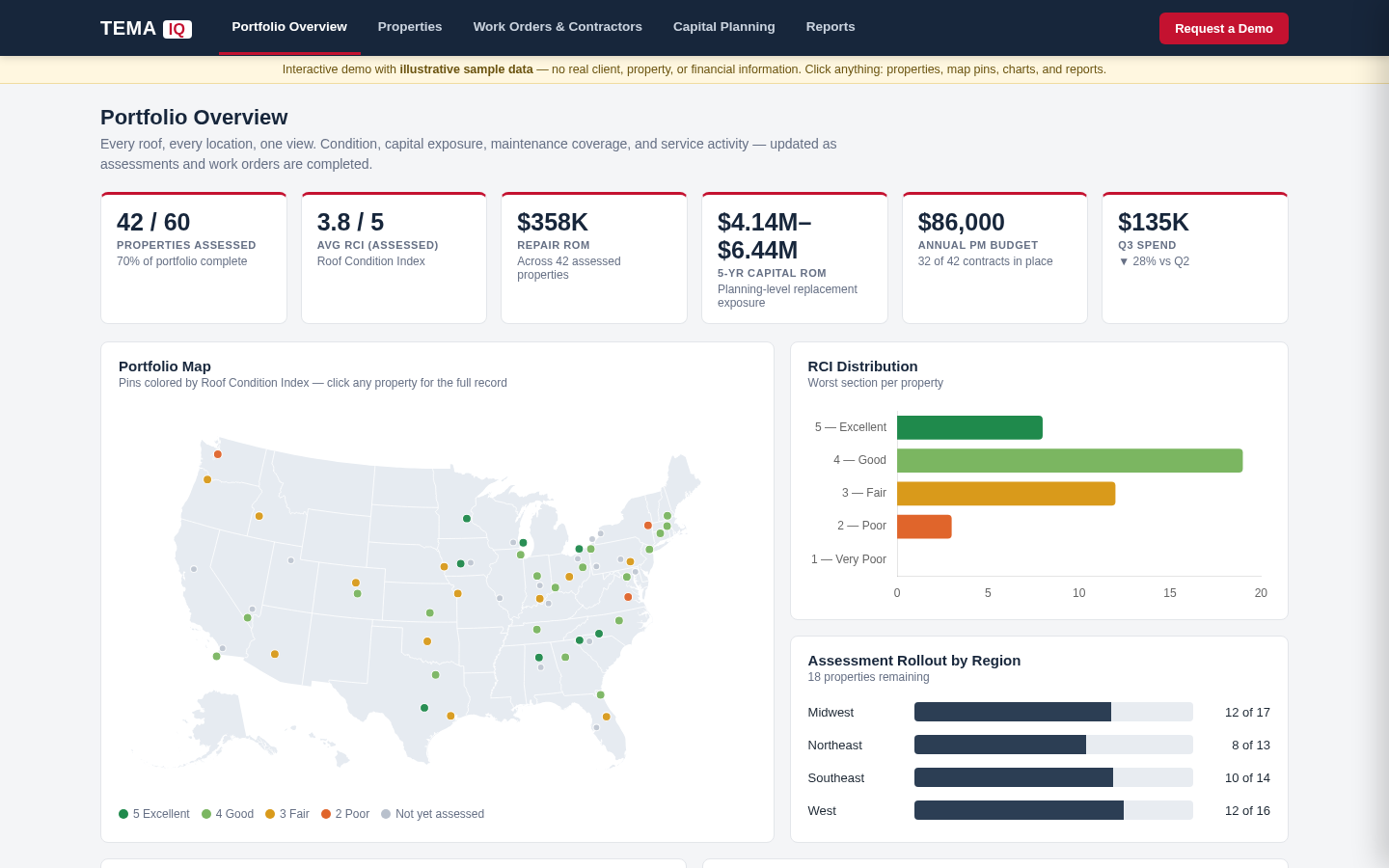Click the TEMA IQ logo
The image size is (1389, 868).
tap(146, 29)
